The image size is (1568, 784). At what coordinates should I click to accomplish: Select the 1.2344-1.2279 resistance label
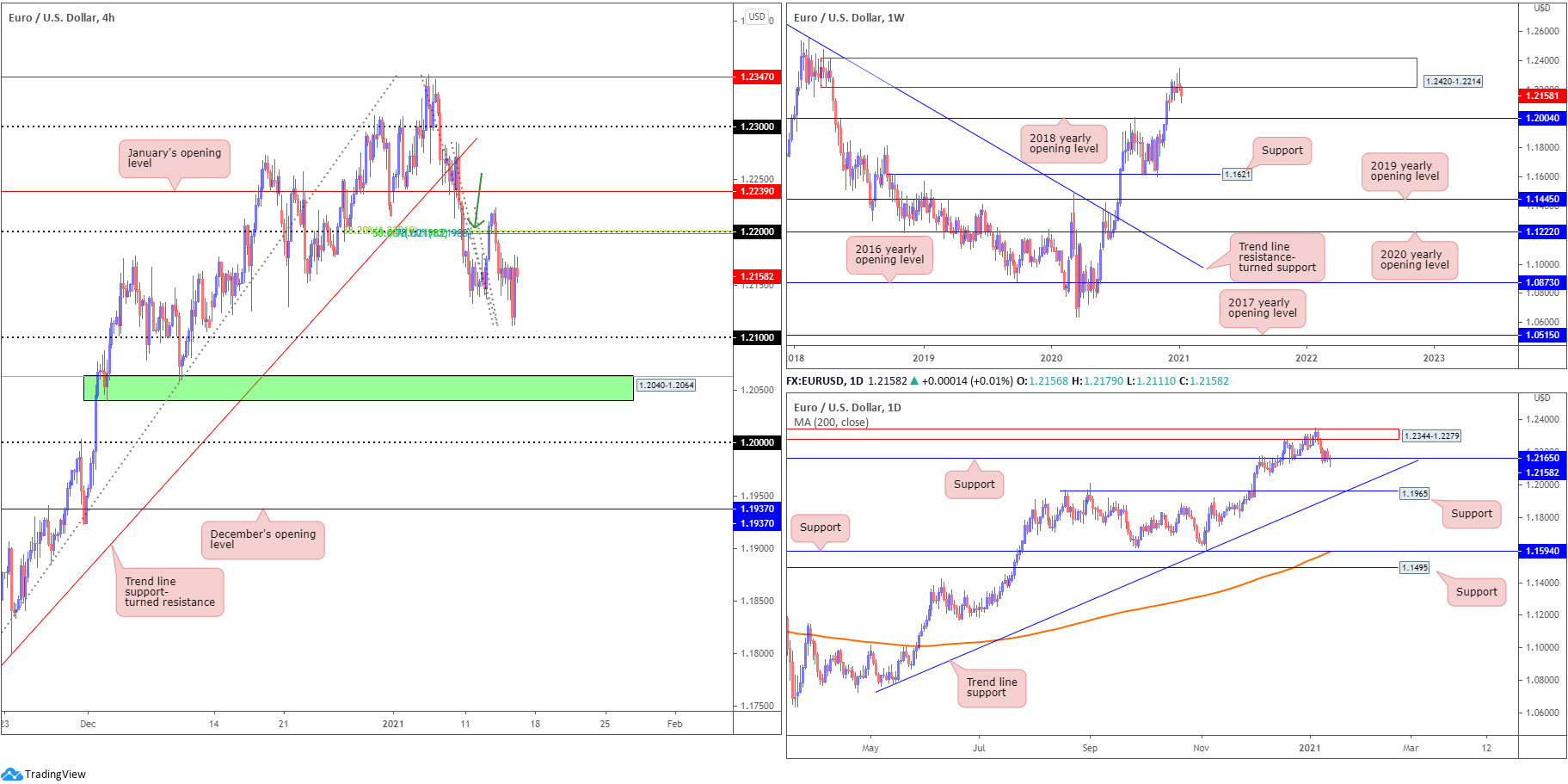(x=1431, y=435)
